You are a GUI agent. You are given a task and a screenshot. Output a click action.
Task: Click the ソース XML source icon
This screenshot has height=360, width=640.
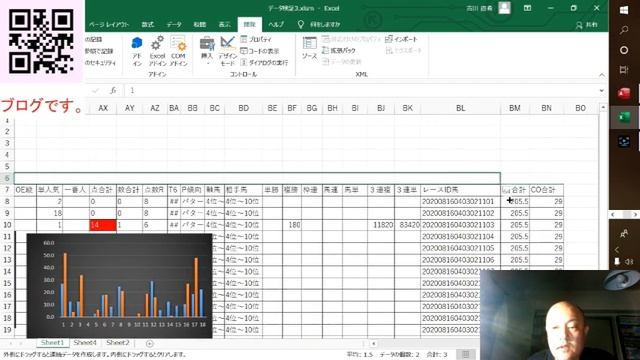pos(309,48)
